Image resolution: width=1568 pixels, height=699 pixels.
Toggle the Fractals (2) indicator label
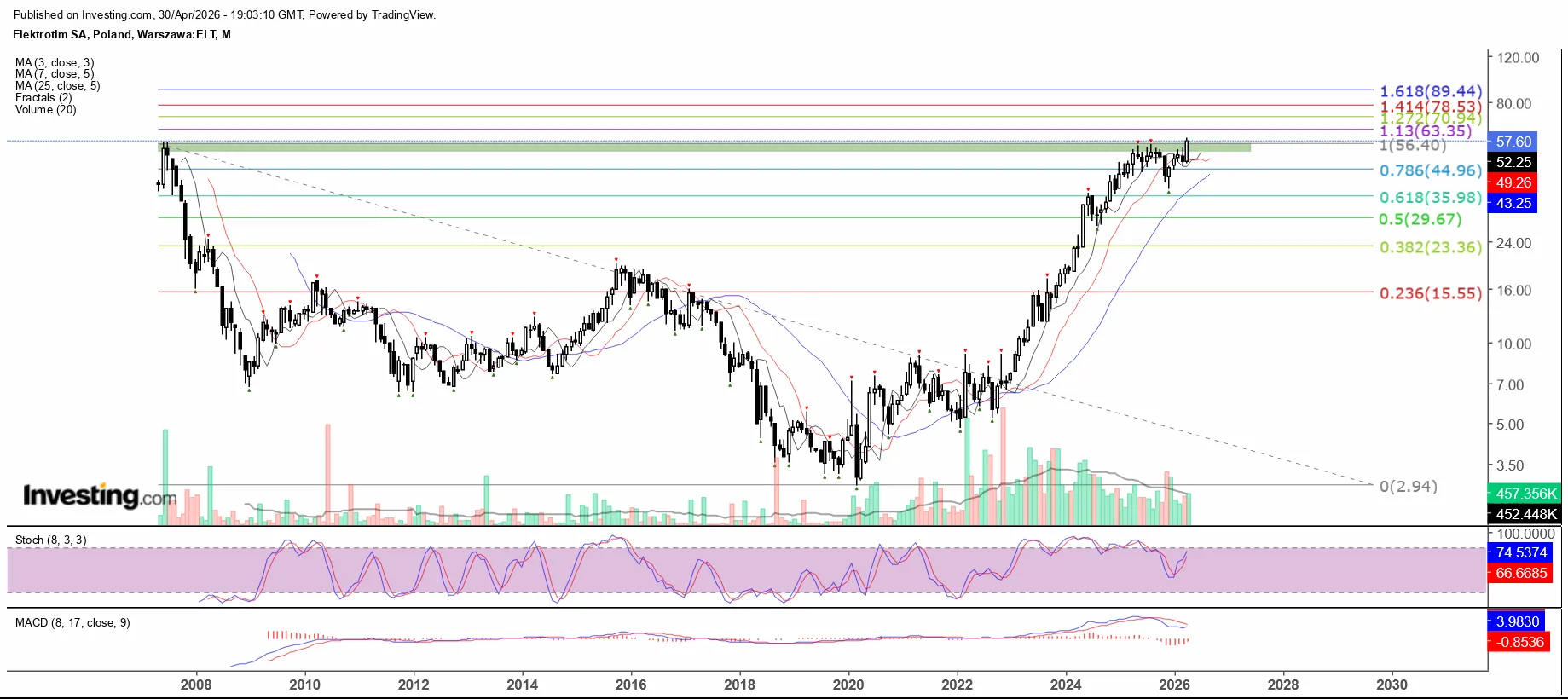tap(43, 98)
